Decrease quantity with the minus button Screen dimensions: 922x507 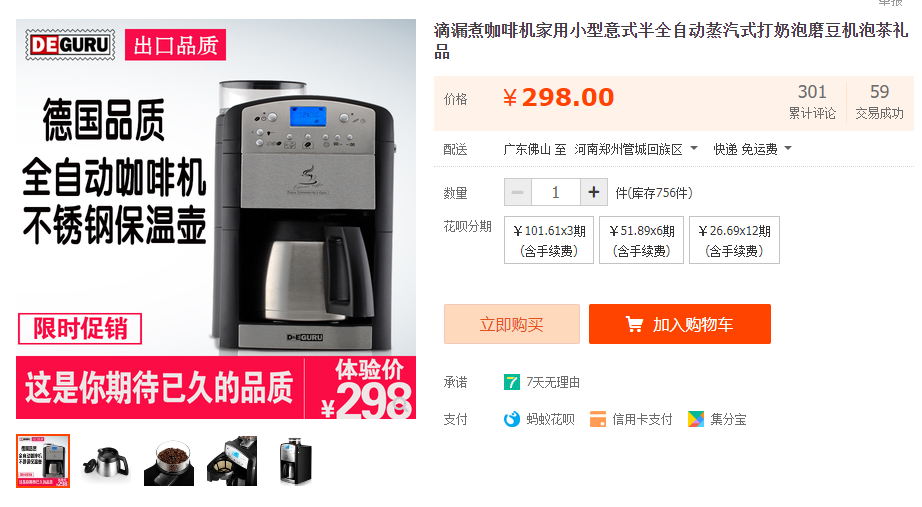click(x=517, y=192)
